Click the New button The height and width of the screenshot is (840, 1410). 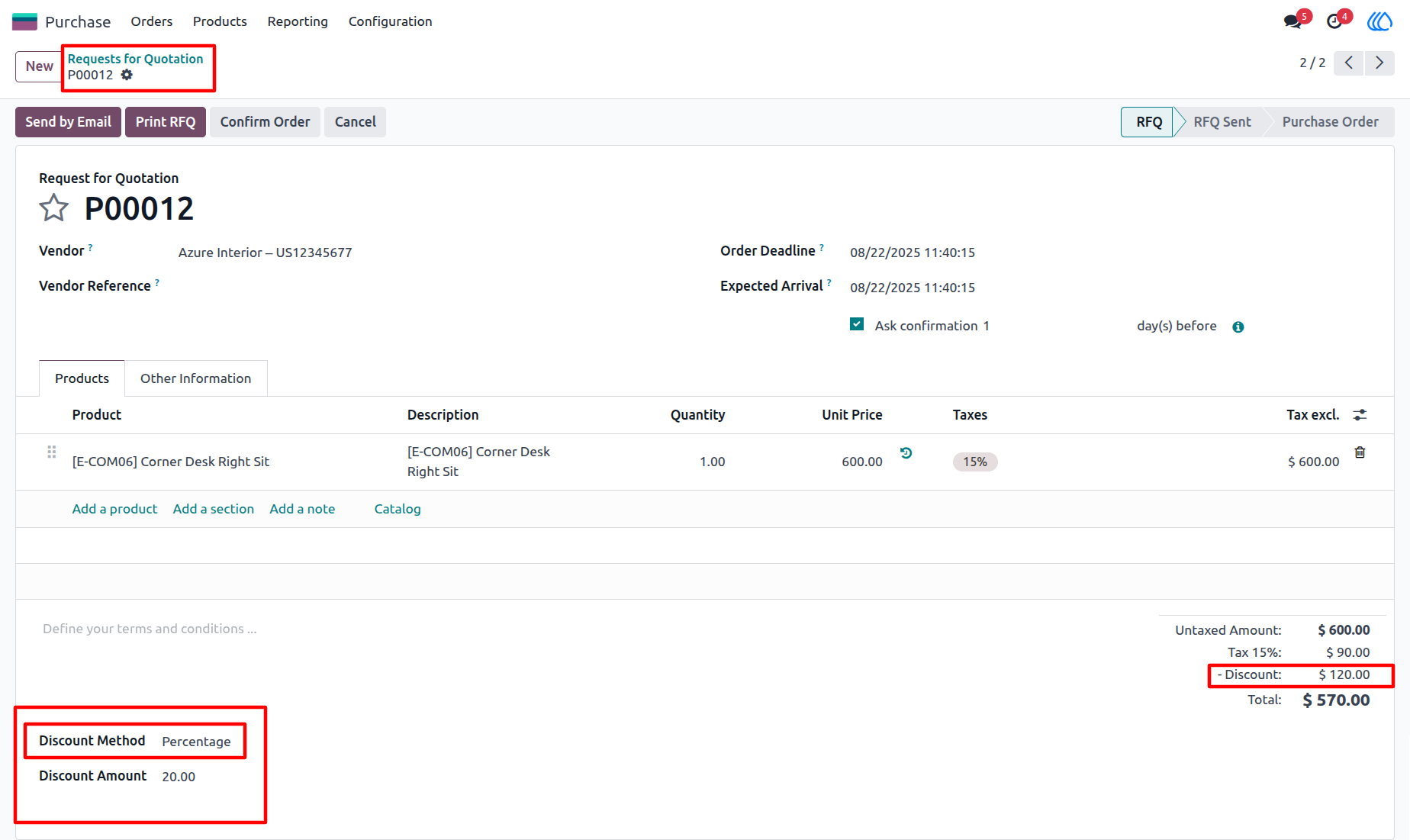(x=39, y=66)
